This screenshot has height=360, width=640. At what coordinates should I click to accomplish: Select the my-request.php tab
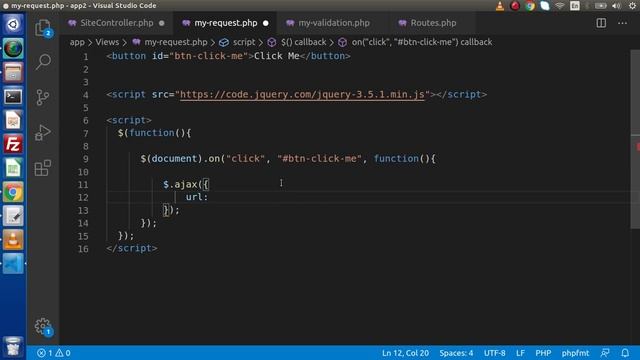point(226,23)
